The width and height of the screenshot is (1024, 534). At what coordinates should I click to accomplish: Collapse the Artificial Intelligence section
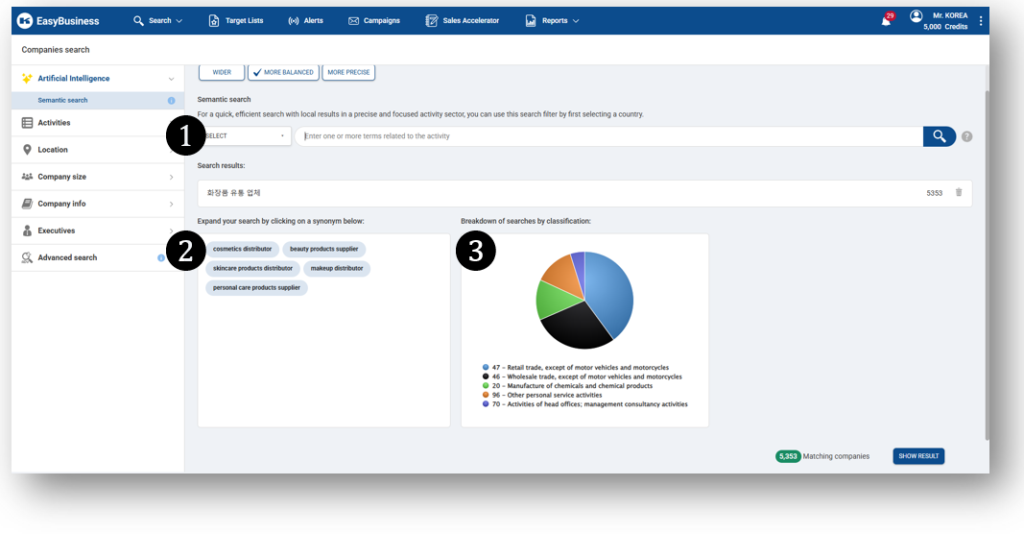(x=171, y=78)
